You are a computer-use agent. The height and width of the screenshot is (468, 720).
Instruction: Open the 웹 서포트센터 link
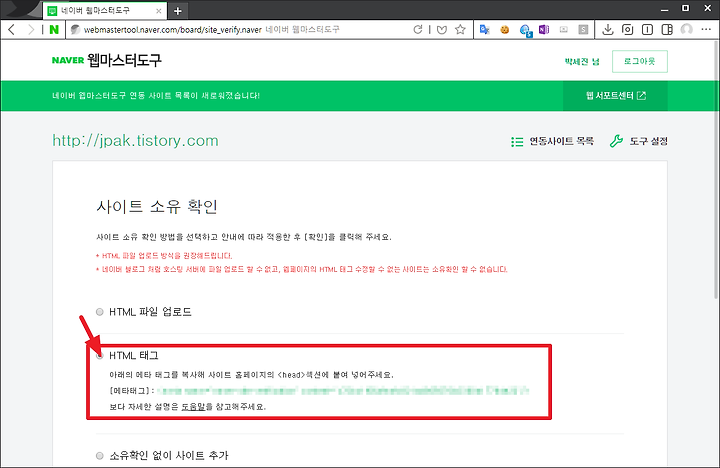(615, 96)
